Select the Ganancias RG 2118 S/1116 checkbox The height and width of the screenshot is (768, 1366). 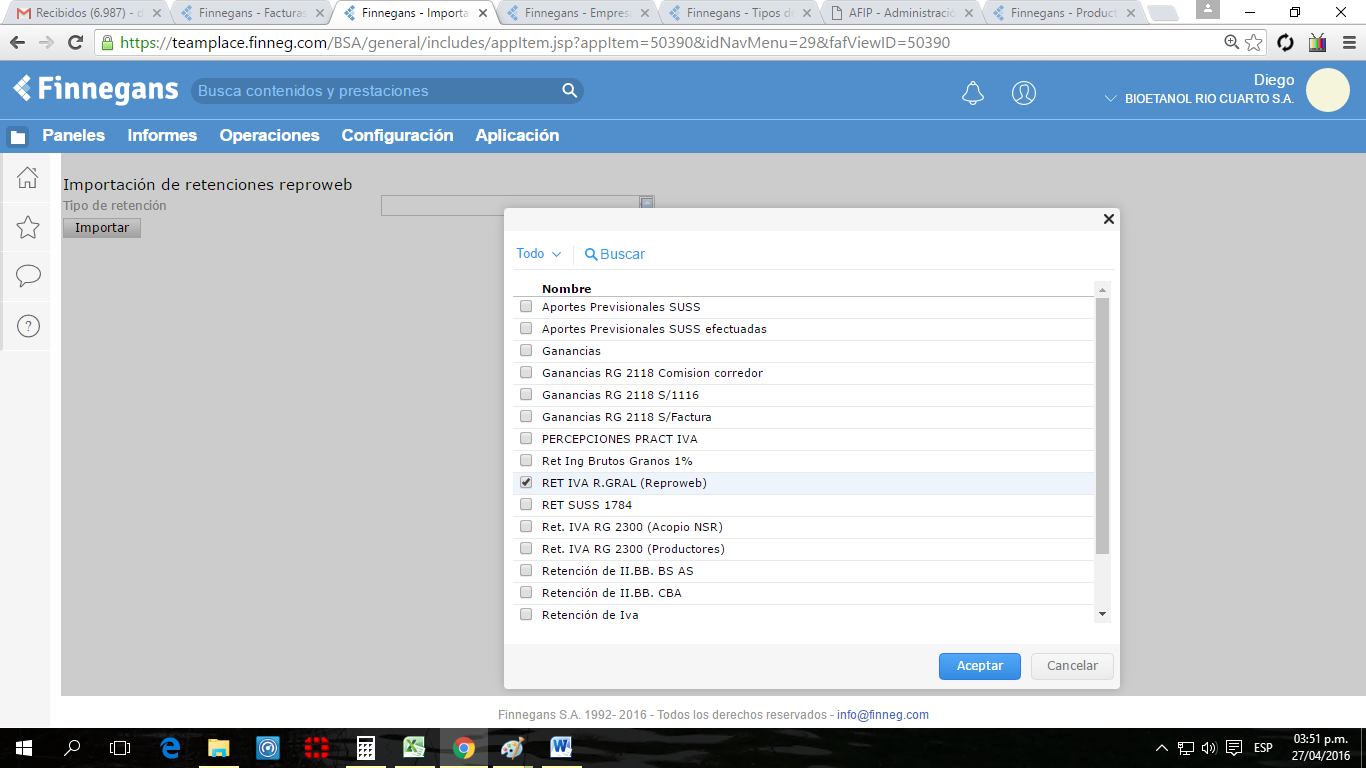526,395
